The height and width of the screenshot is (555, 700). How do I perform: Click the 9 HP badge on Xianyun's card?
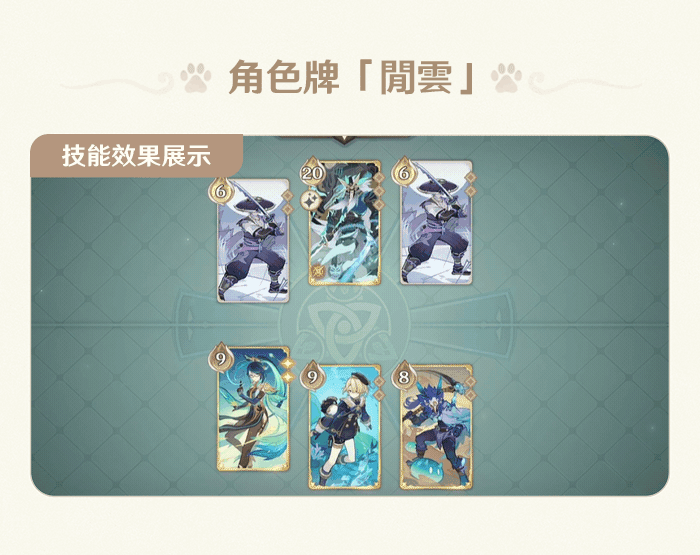point(220,358)
